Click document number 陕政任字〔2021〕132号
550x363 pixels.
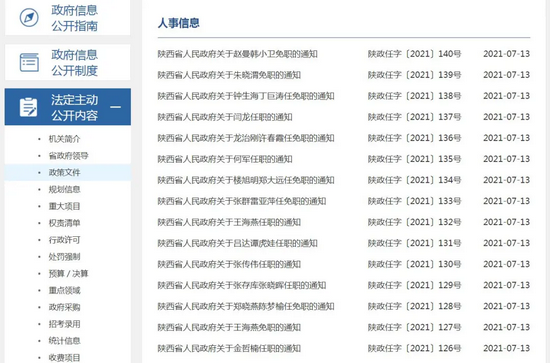tap(414, 222)
